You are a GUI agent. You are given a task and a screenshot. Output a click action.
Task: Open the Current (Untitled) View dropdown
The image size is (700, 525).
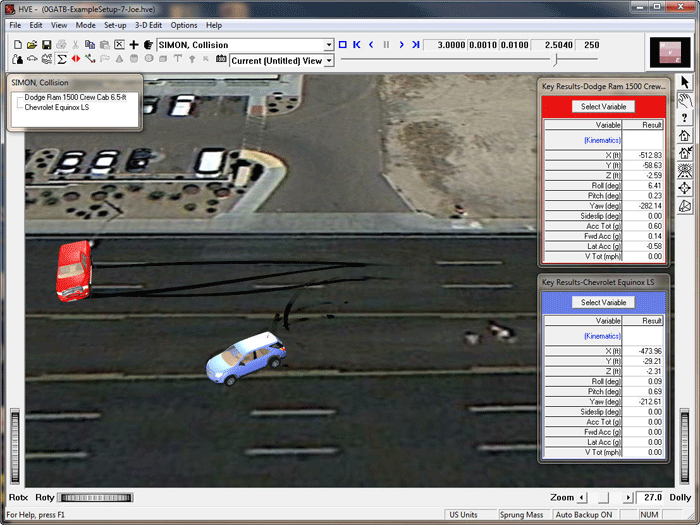329,60
